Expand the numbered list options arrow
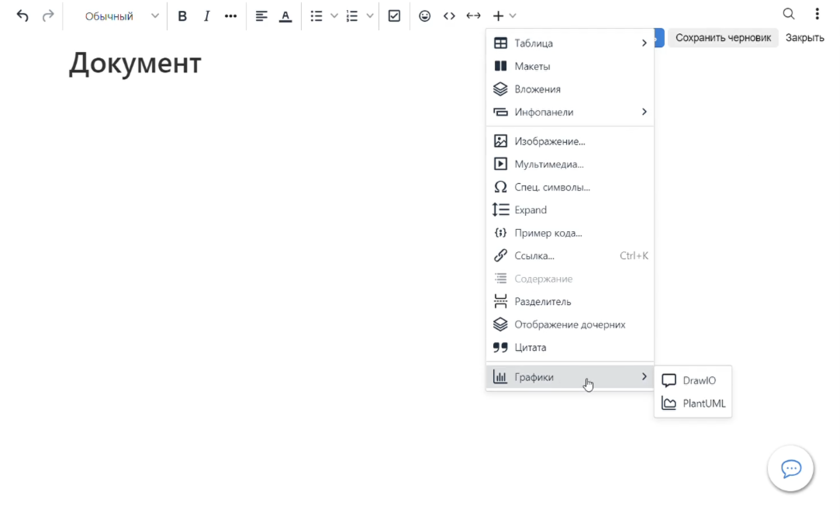840x527 pixels. coord(370,16)
